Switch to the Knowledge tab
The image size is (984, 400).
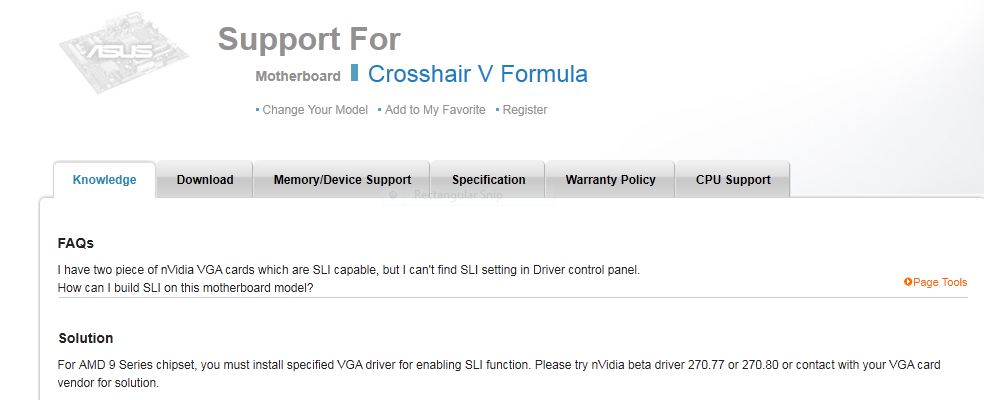pos(104,180)
